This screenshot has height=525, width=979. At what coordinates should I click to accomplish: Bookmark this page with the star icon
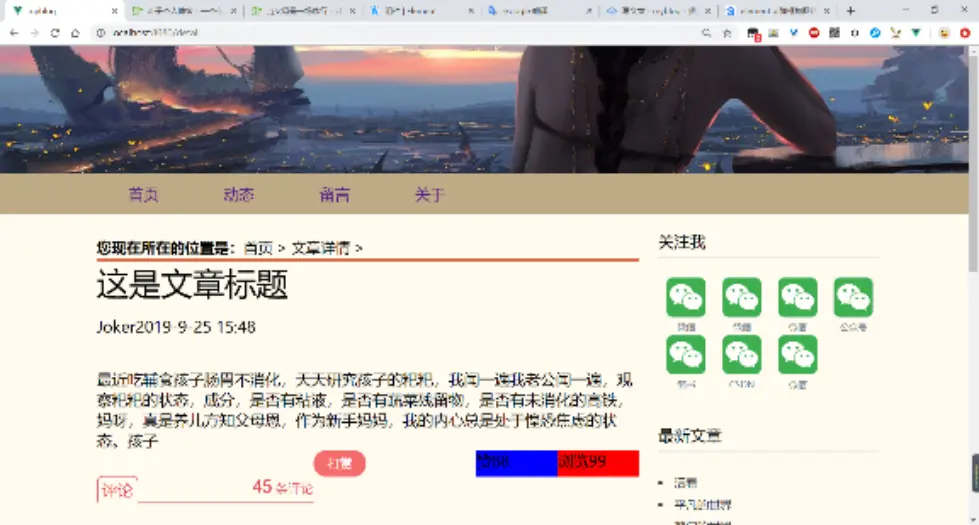[727, 33]
